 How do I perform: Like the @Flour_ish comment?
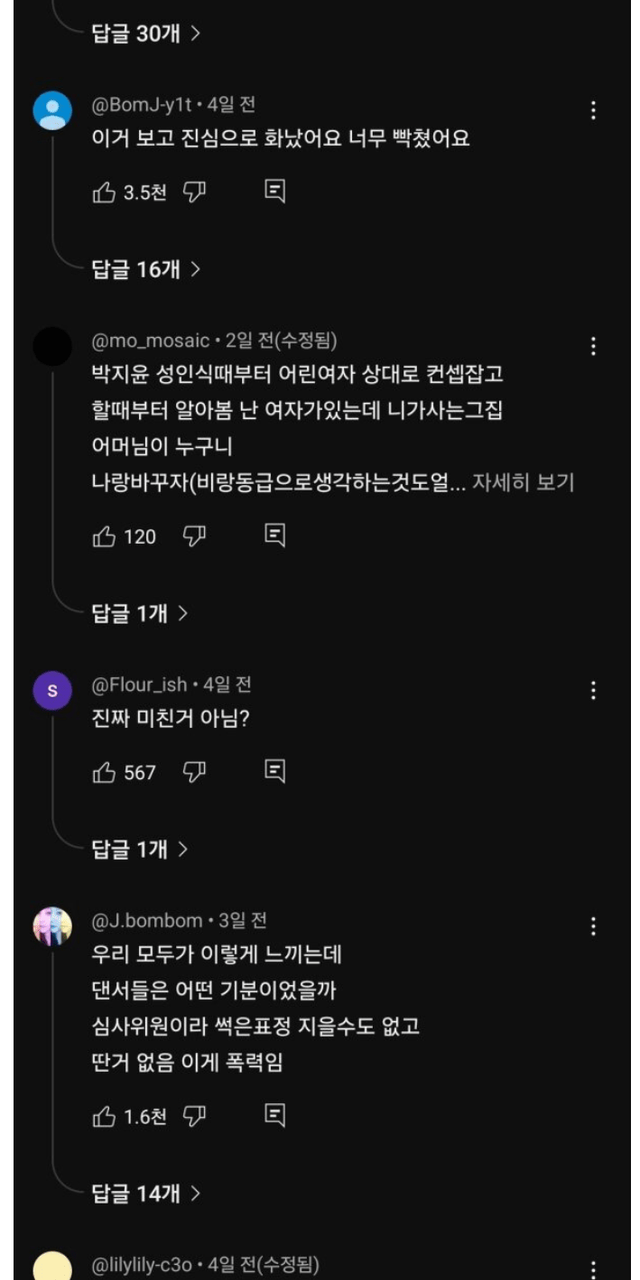pyautogui.click(x=104, y=772)
